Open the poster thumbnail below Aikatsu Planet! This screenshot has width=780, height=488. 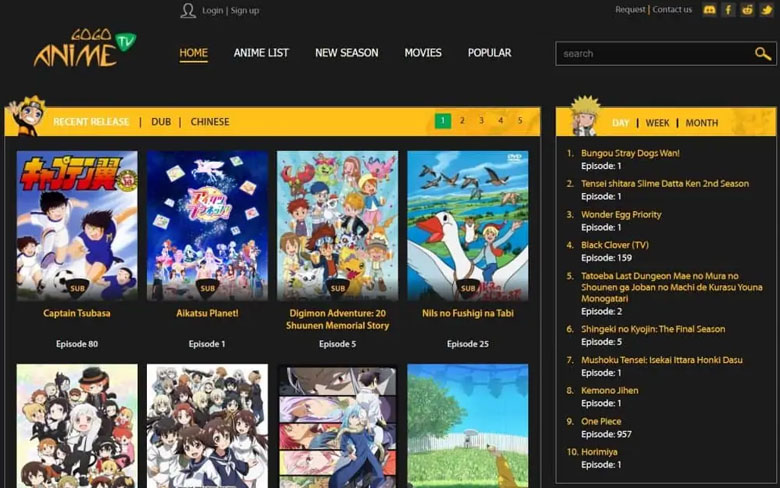coord(207,426)
